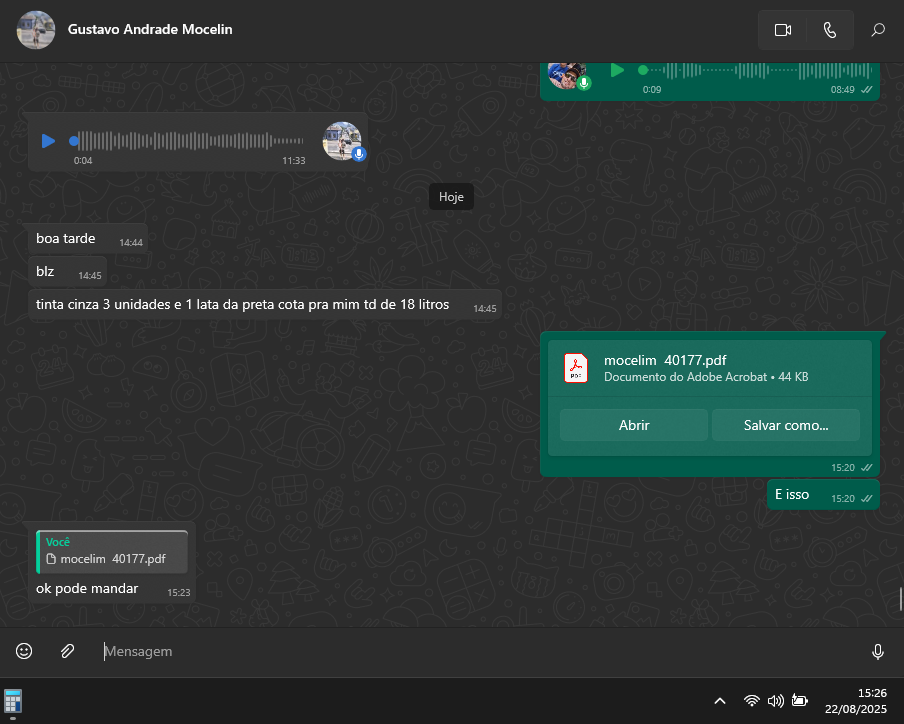Click the Mensagem text input field

480,651
